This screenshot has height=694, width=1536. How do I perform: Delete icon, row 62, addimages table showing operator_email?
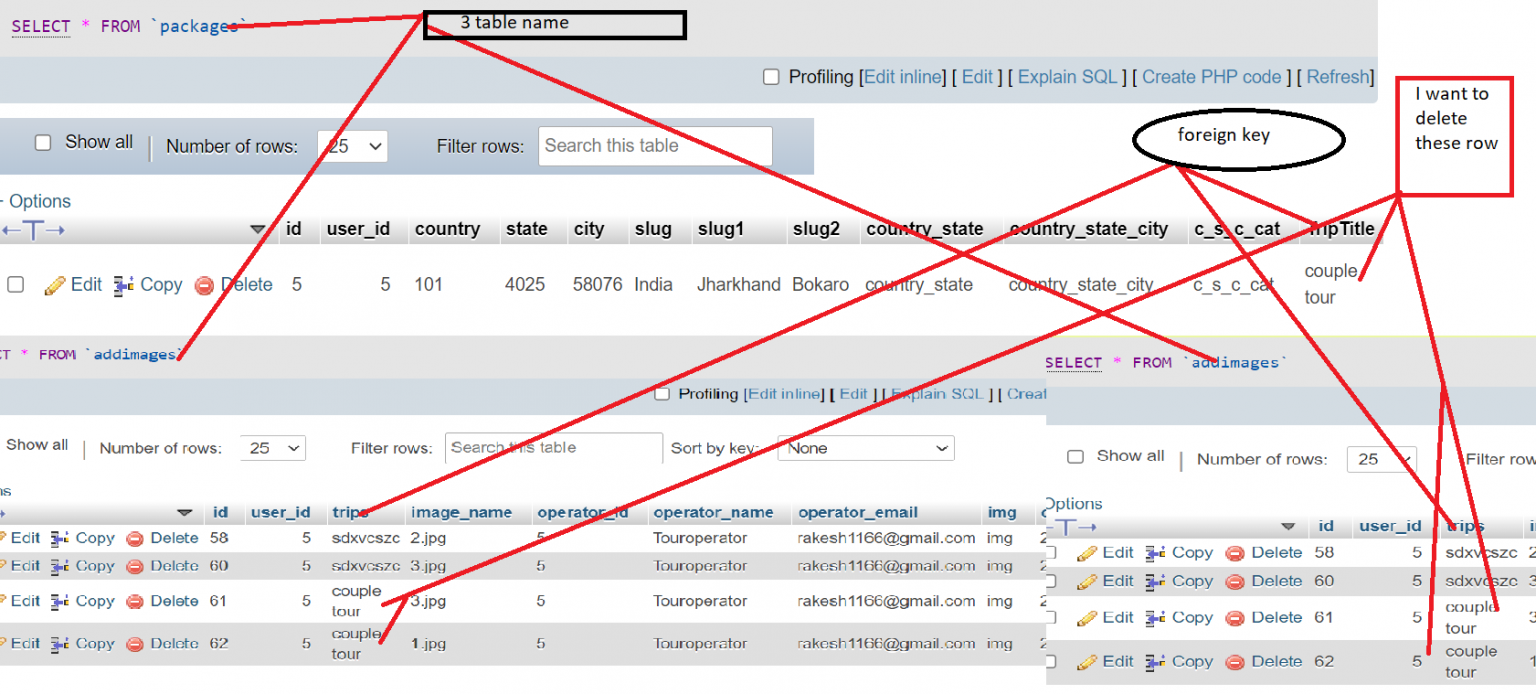click(x=135, y=644)
